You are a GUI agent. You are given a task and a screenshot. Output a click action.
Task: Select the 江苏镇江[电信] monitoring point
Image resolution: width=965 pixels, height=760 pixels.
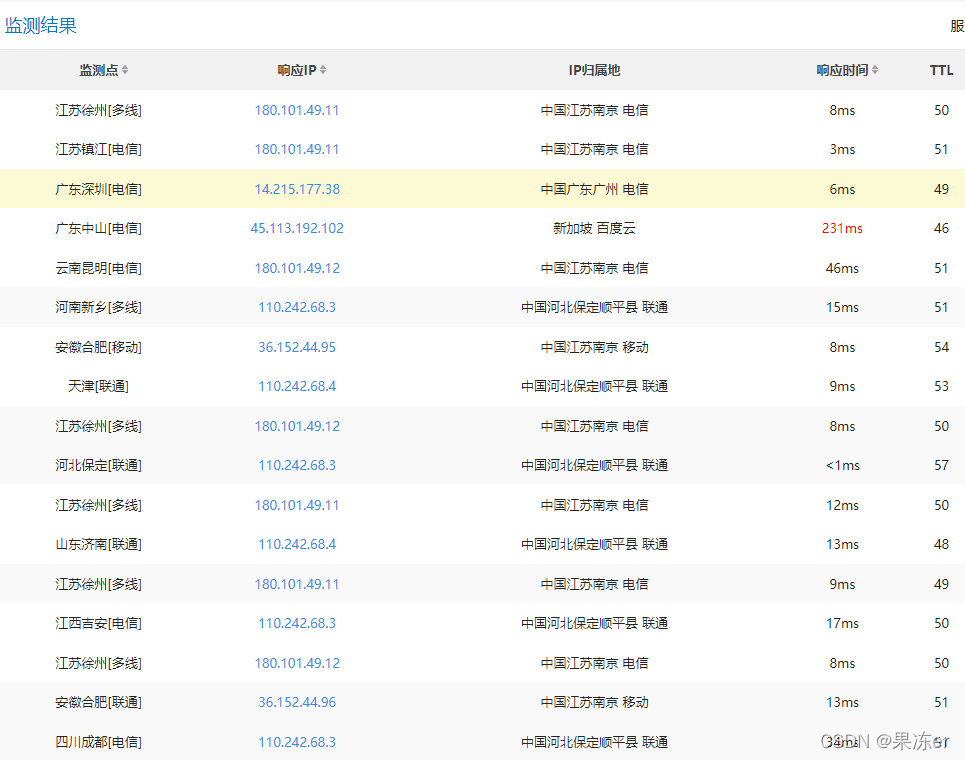click(98, 150)
